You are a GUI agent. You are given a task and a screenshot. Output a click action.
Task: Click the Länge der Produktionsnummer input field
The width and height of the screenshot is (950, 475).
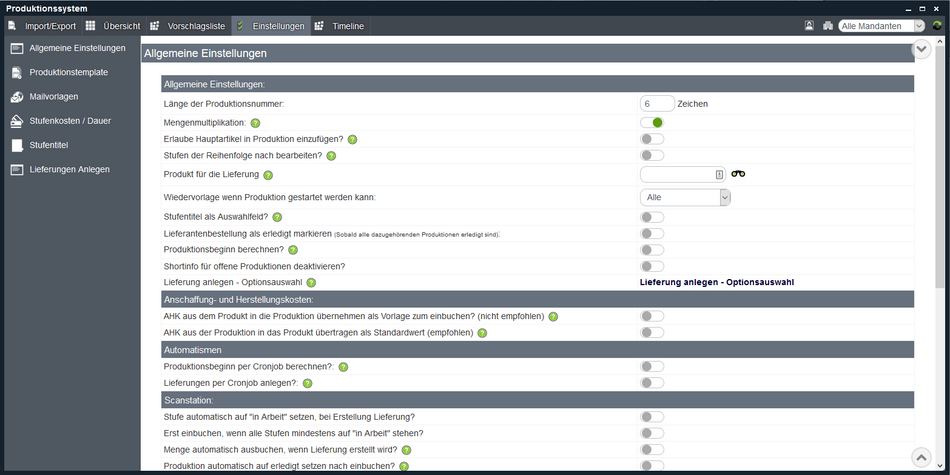657,104
